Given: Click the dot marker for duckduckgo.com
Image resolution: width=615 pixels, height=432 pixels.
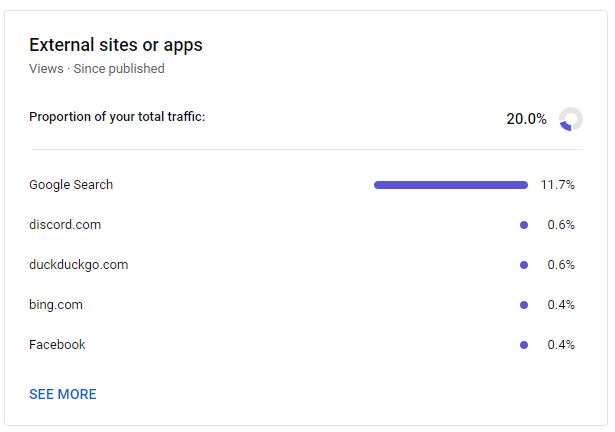Looking at the screenshot, I should [524, 265].
